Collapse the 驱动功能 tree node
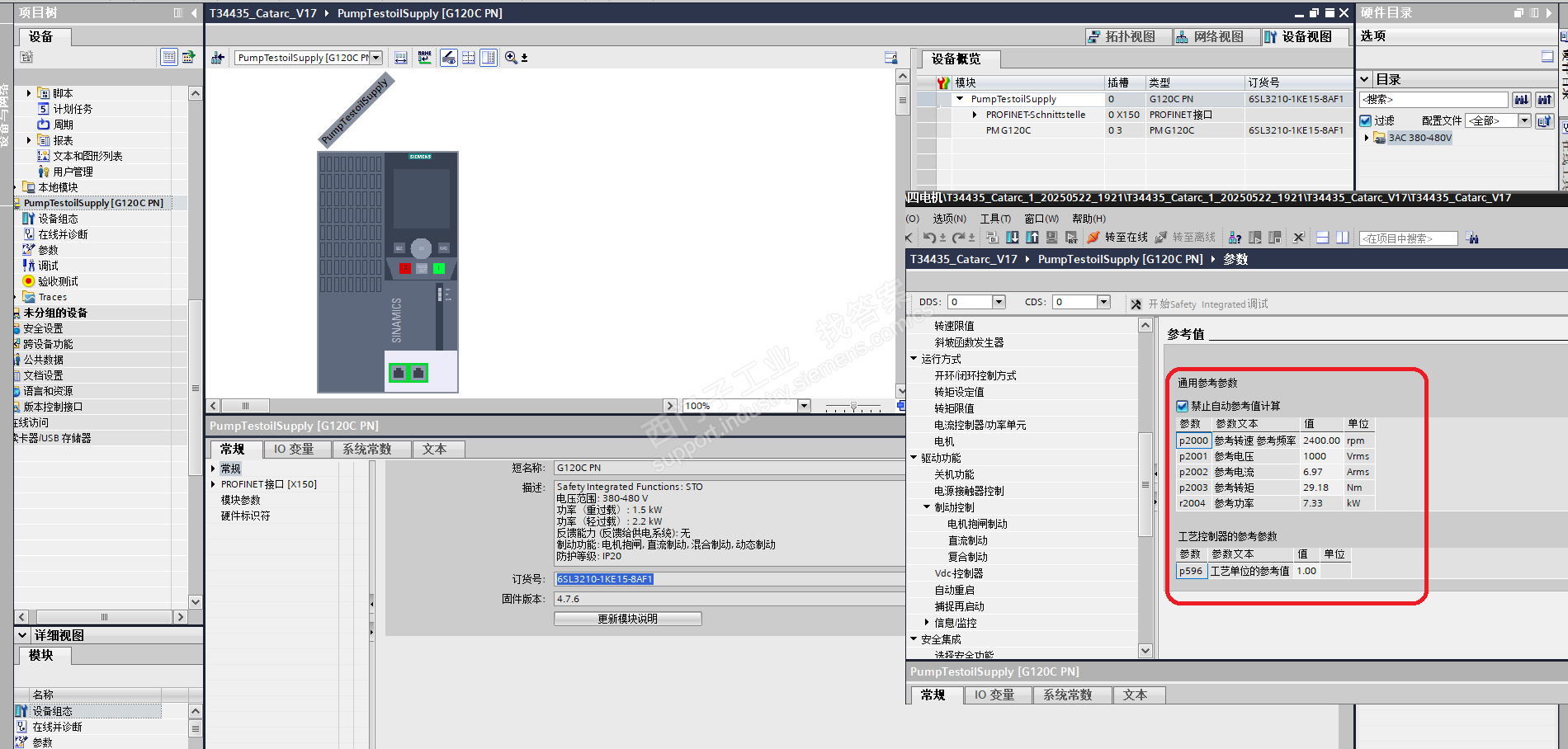 point(914,458)
